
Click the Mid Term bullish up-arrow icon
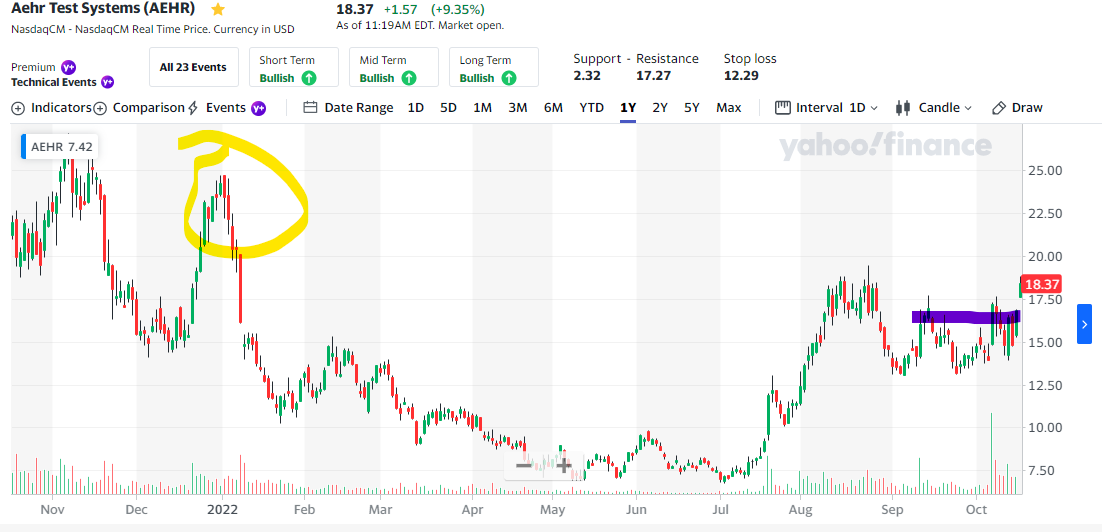click(x=408, y=78)
